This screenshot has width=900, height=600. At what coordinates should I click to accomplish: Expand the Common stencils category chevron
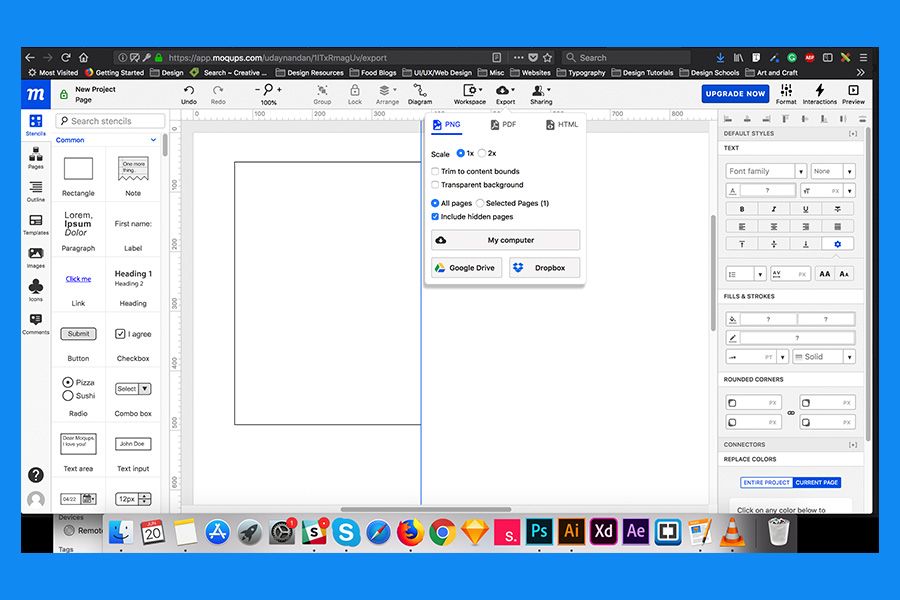coord(153,140)
